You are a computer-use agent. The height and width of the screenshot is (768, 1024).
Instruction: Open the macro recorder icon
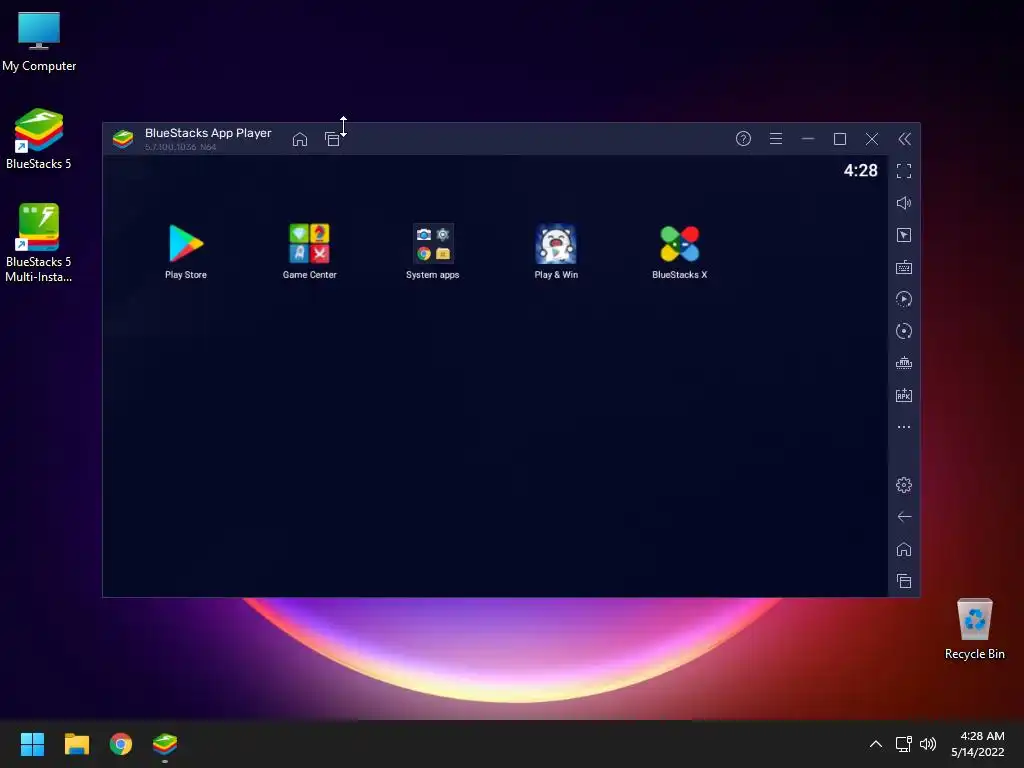[x=904, y=299]
